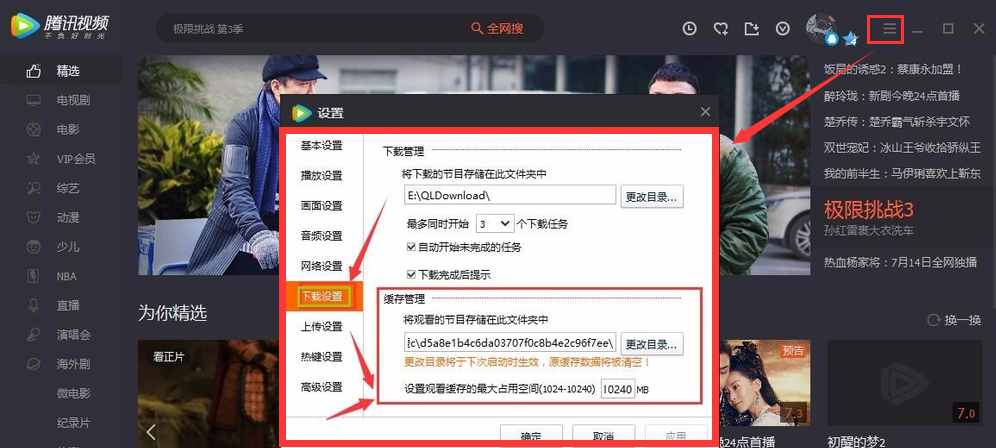Viewport: 996px width, 448px height.
Task: Open the main hamburger menu icon
Action: coord(889,29)
